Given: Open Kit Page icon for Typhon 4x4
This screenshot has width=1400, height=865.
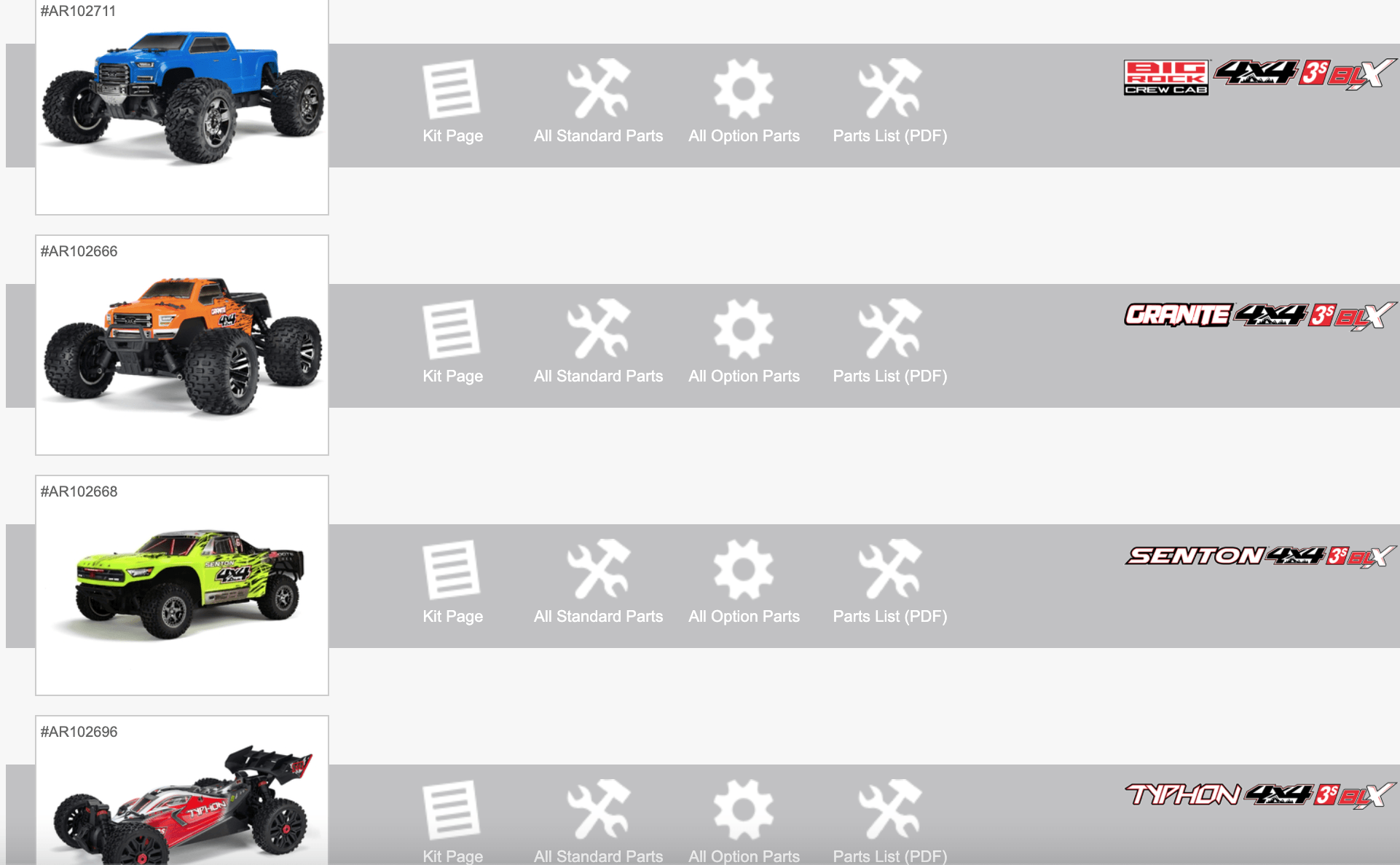Looking at the screenshot, I should click(x=452, y=810).
